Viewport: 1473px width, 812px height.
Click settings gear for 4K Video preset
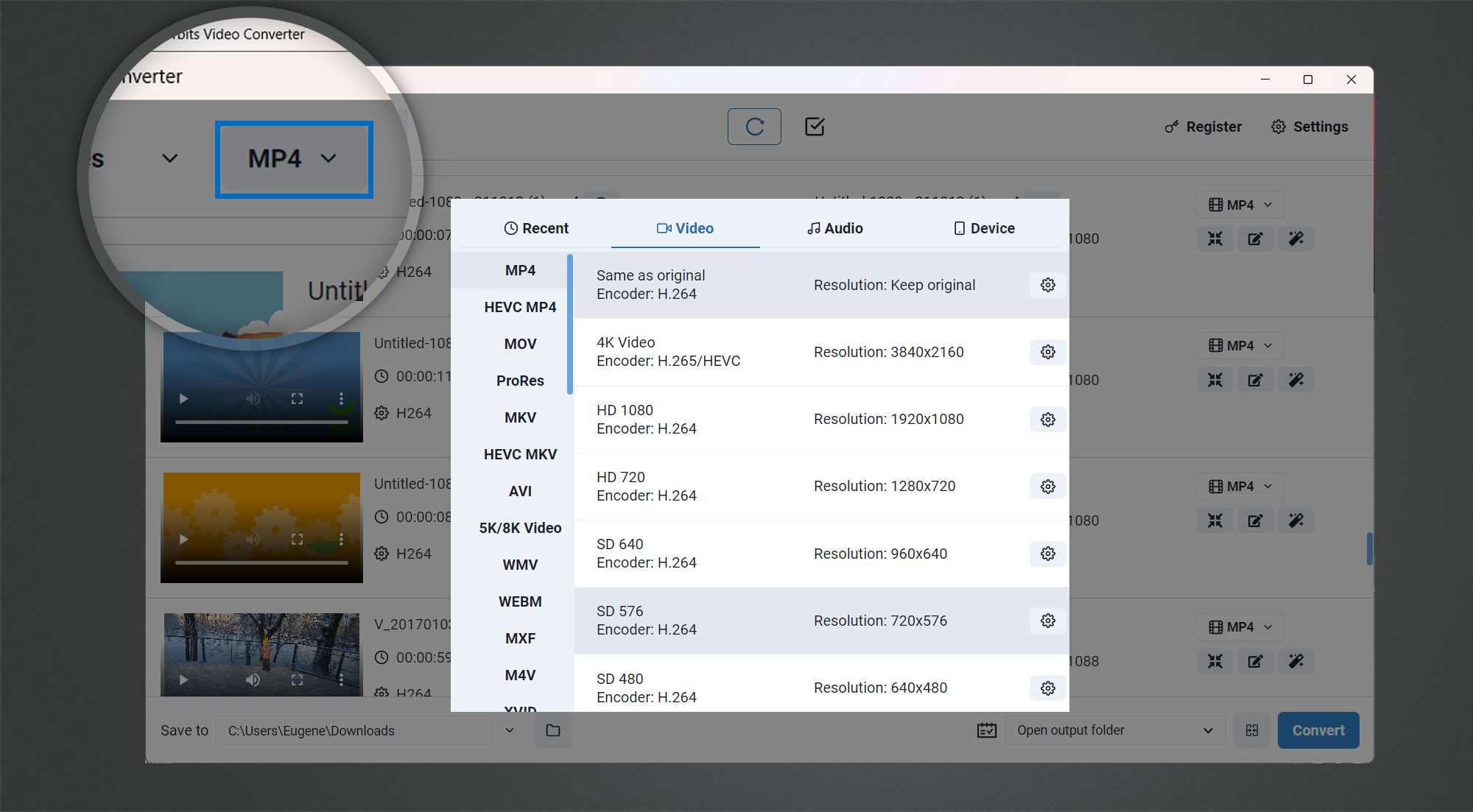click(1047, 351)
